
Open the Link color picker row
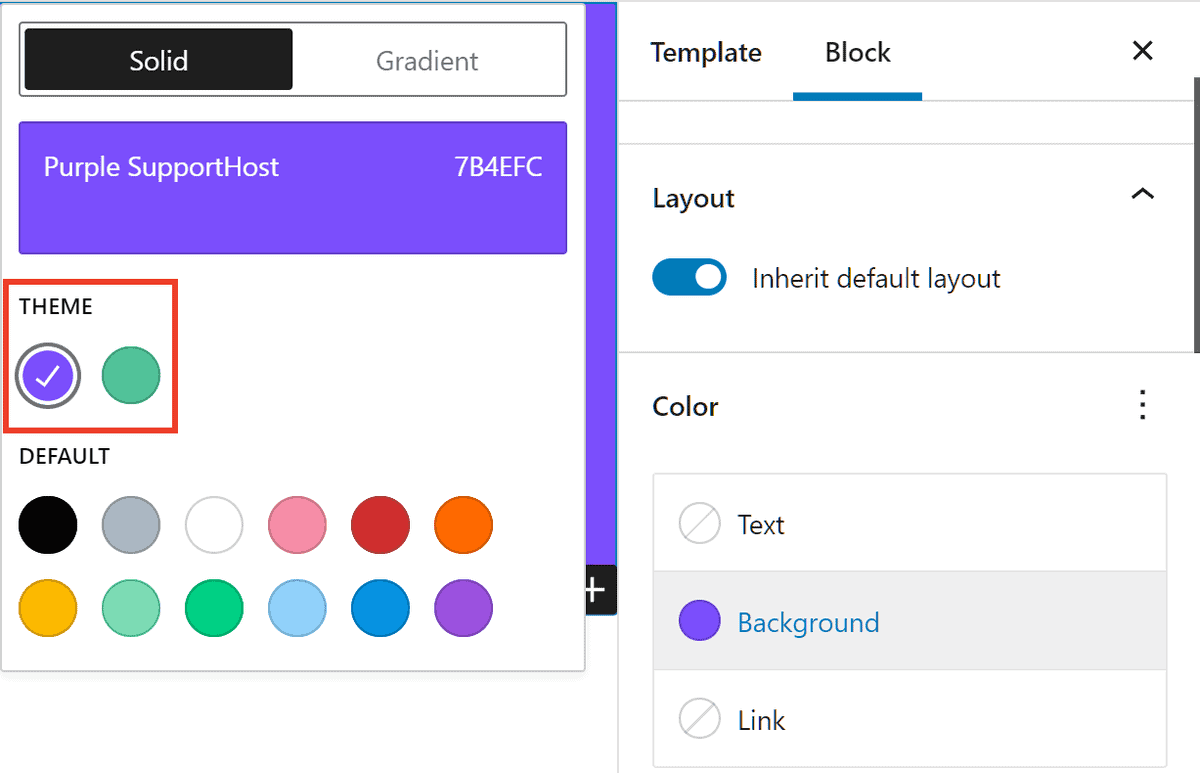coord(908,720)
